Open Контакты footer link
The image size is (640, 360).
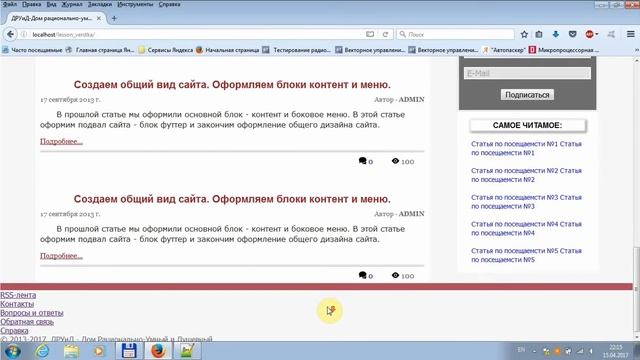pyautogui.click(x=17, y=304)
